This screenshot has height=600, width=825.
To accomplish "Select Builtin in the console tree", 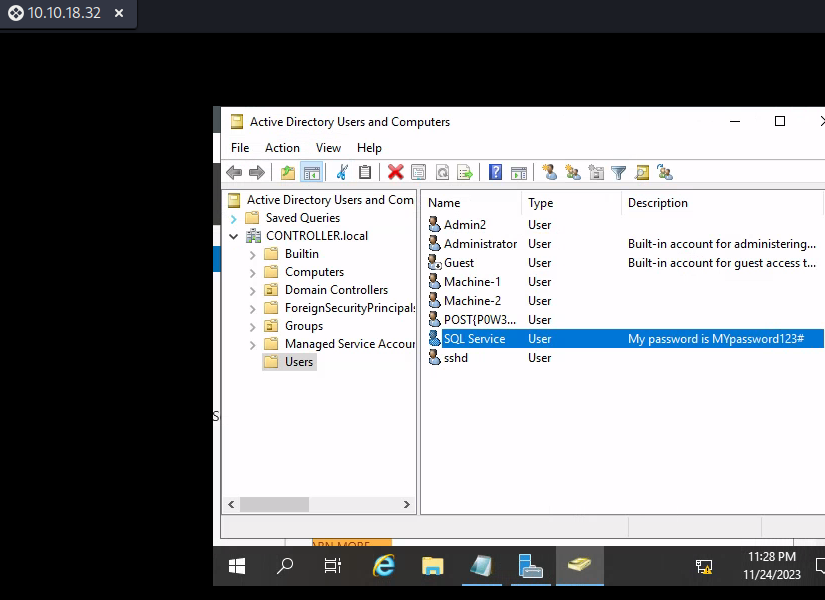I will click(301, 254).
